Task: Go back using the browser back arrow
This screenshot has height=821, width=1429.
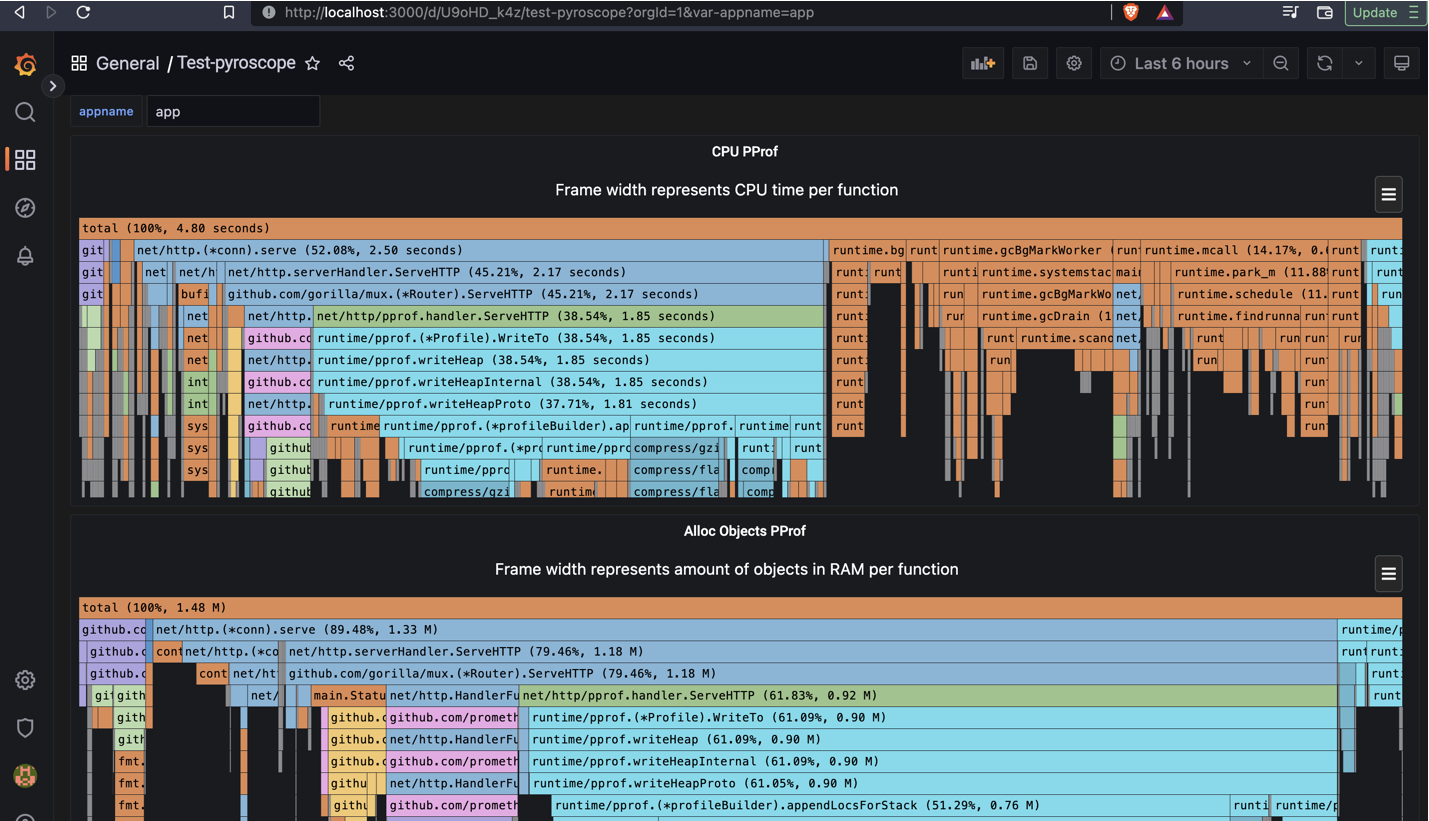Action: point(19,12)
